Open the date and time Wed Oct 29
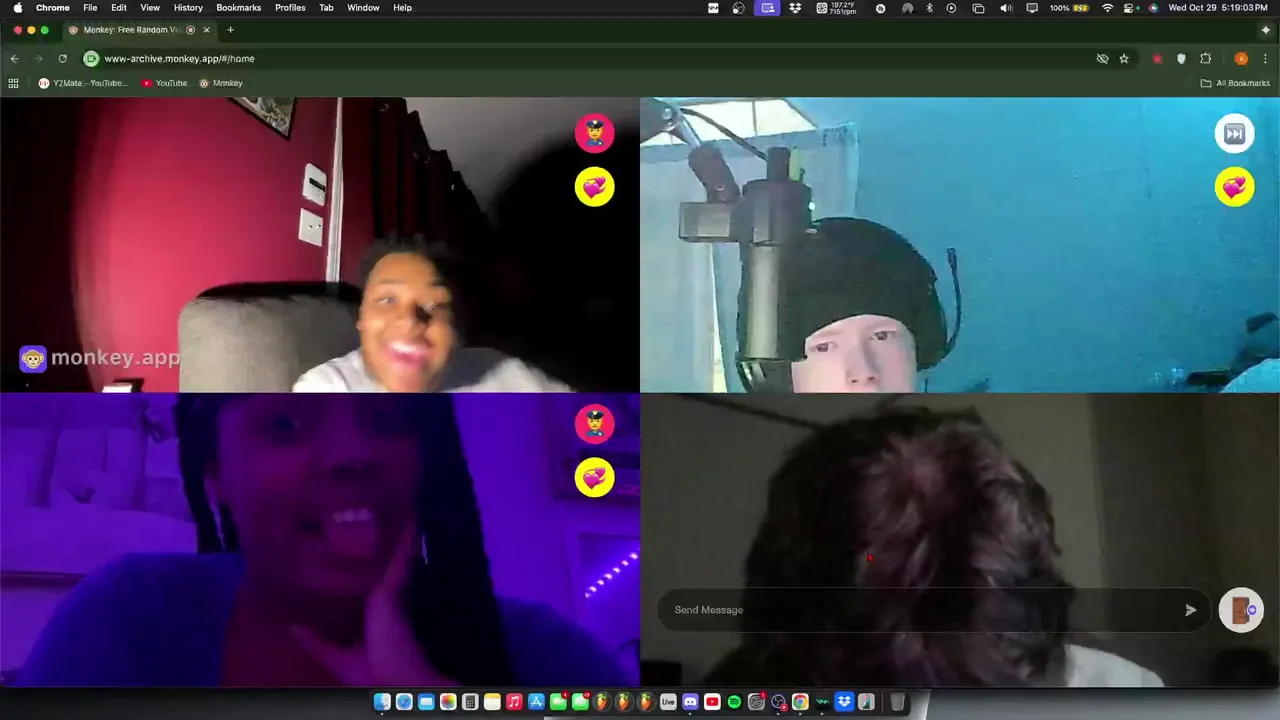 coord(1218,8)
